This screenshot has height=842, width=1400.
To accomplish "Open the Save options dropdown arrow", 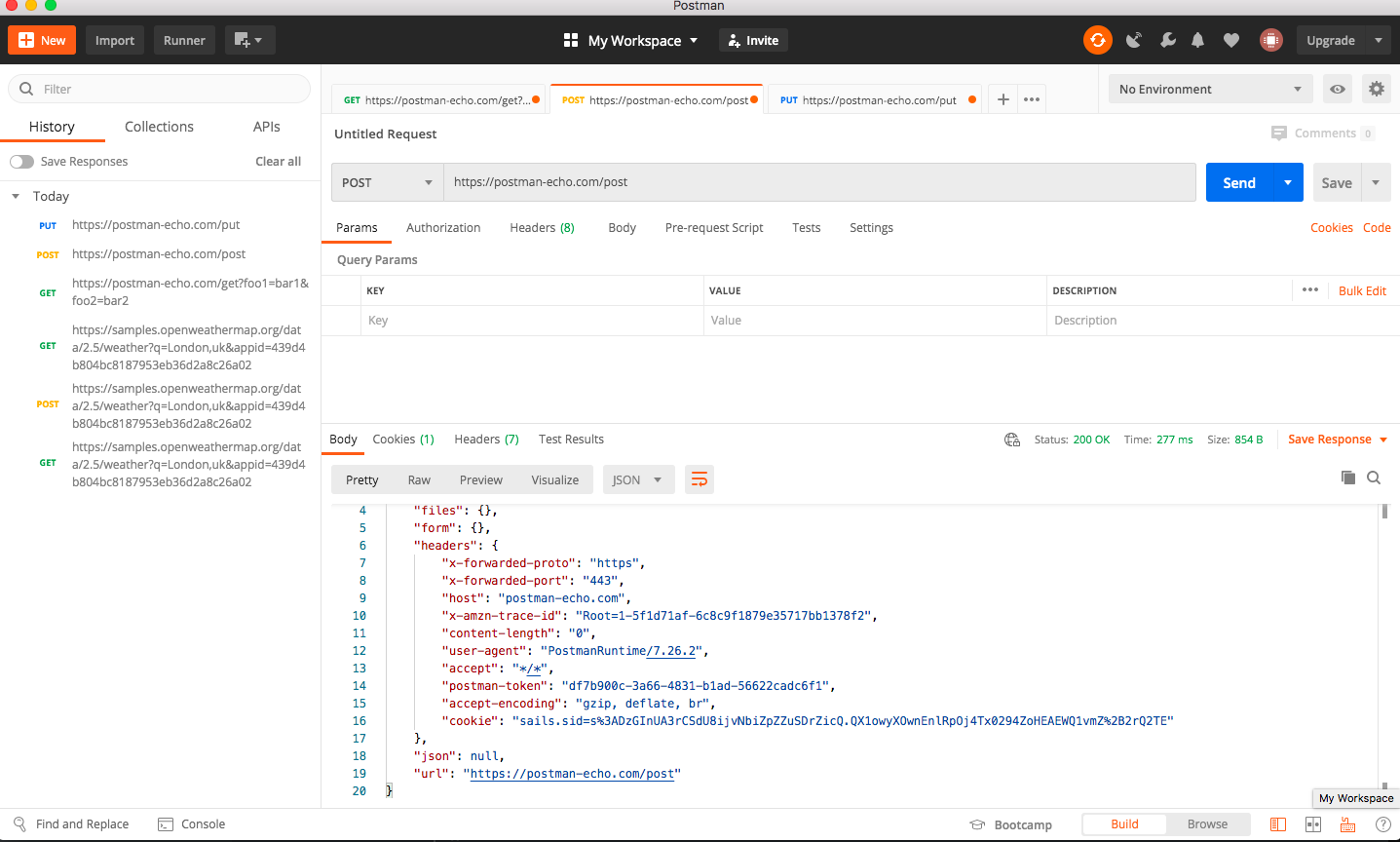I will (1376, 182).
